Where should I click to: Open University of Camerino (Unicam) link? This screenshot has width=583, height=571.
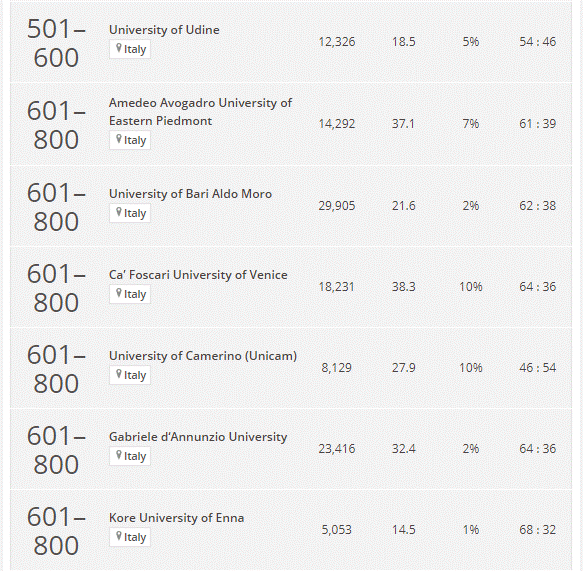[203, 356]
